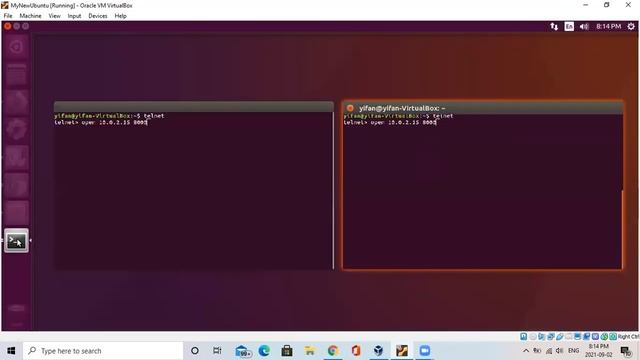Open VirtualBox Manager from the taskbar
The height and width of the screenshot is (360, 640).
pyautogui.click(x=378, y=351)
